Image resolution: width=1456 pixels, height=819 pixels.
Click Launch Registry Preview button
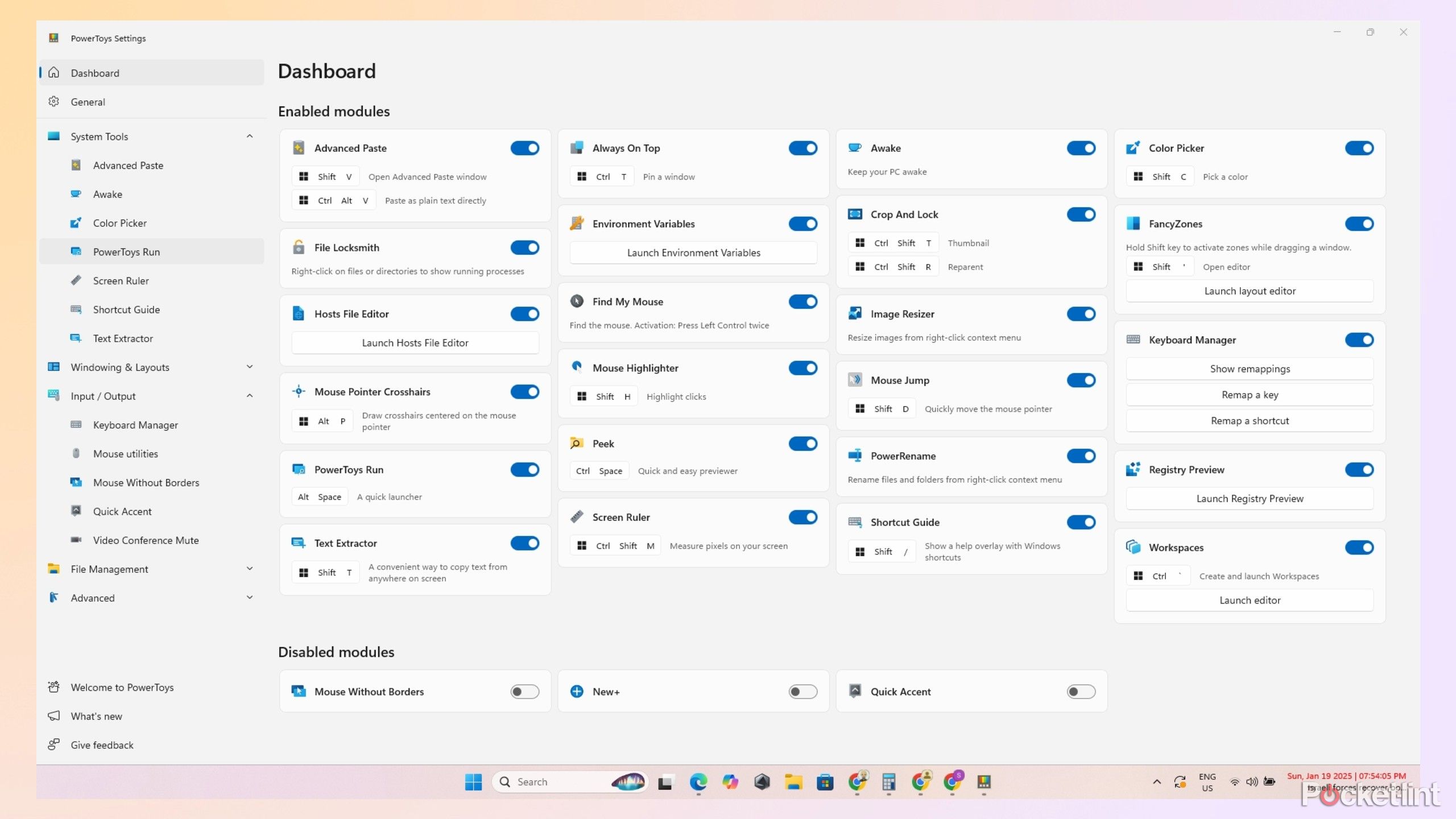point(1250,498)
